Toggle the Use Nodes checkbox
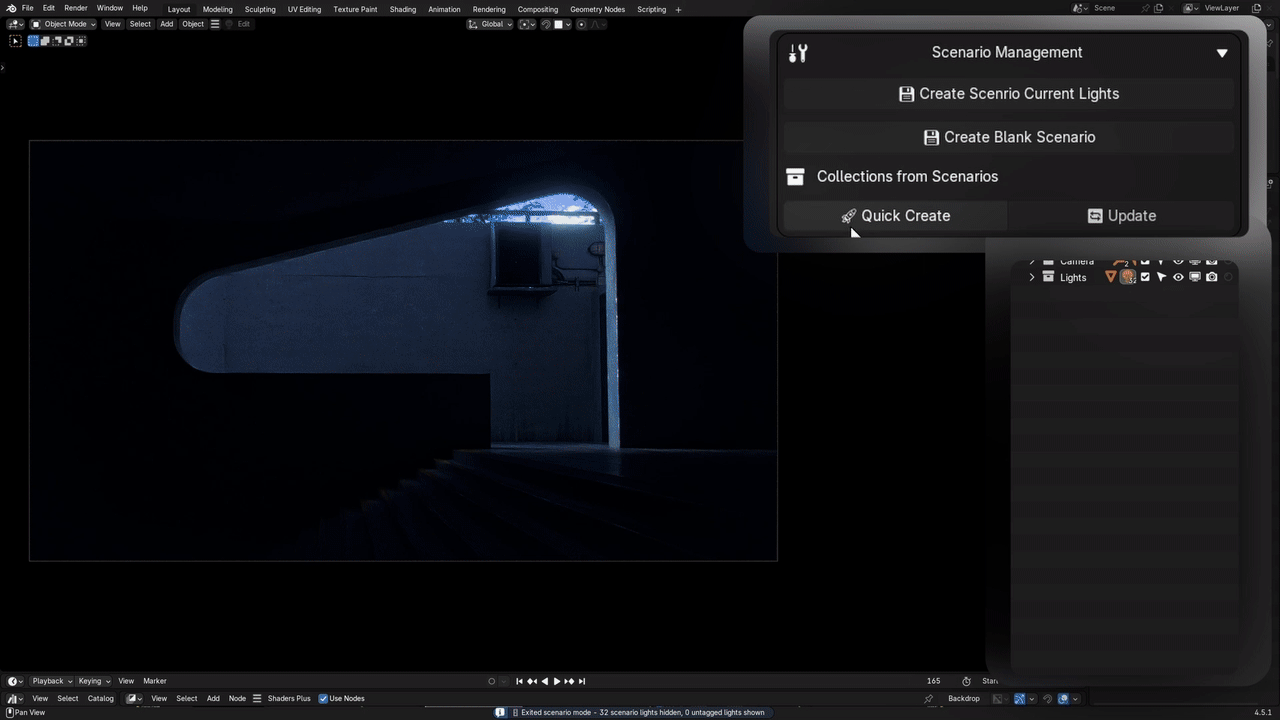The height and width of the screenshot is (720, 1280). coord(323,698)
